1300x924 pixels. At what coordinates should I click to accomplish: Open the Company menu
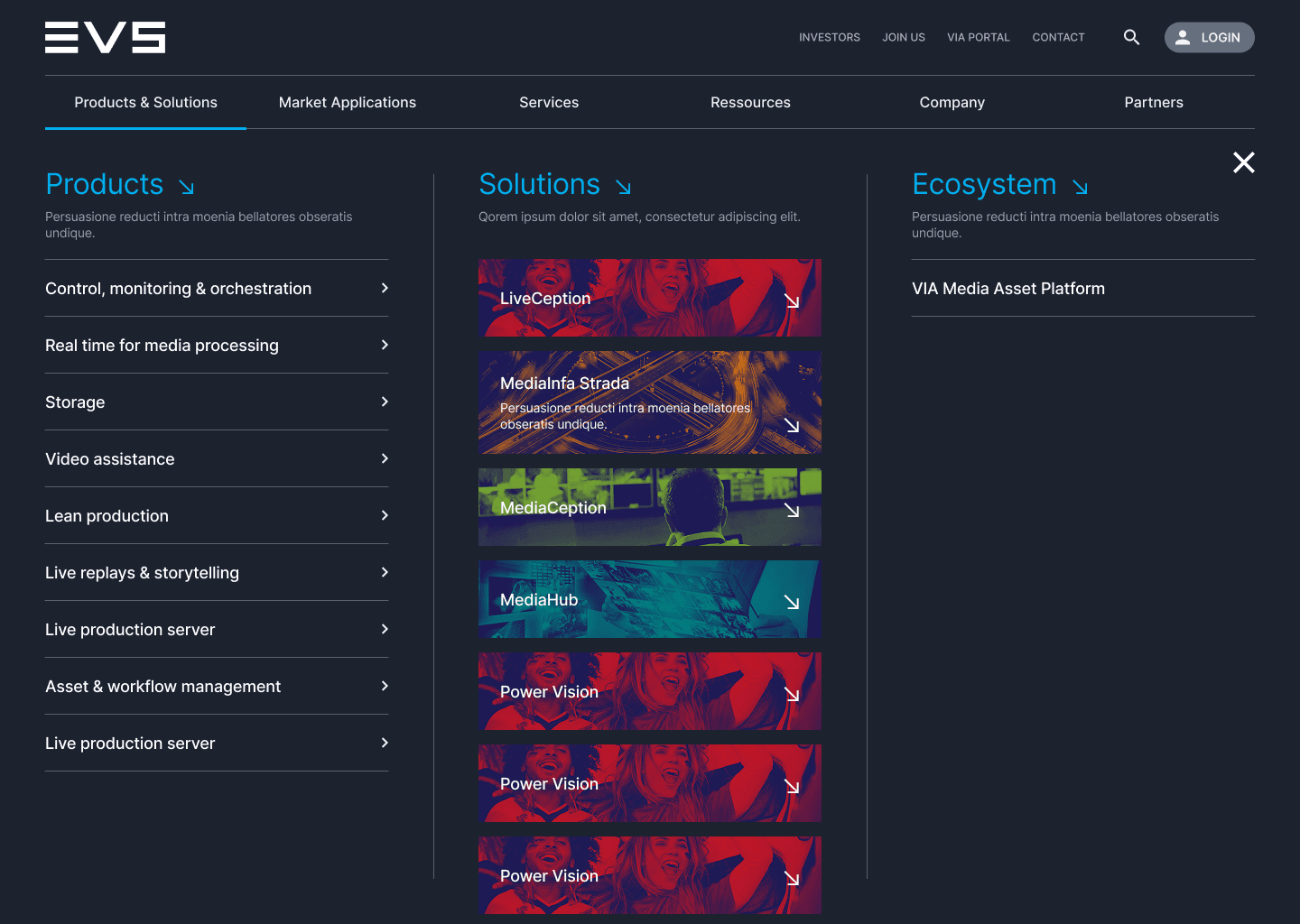[x=952, y=102]
